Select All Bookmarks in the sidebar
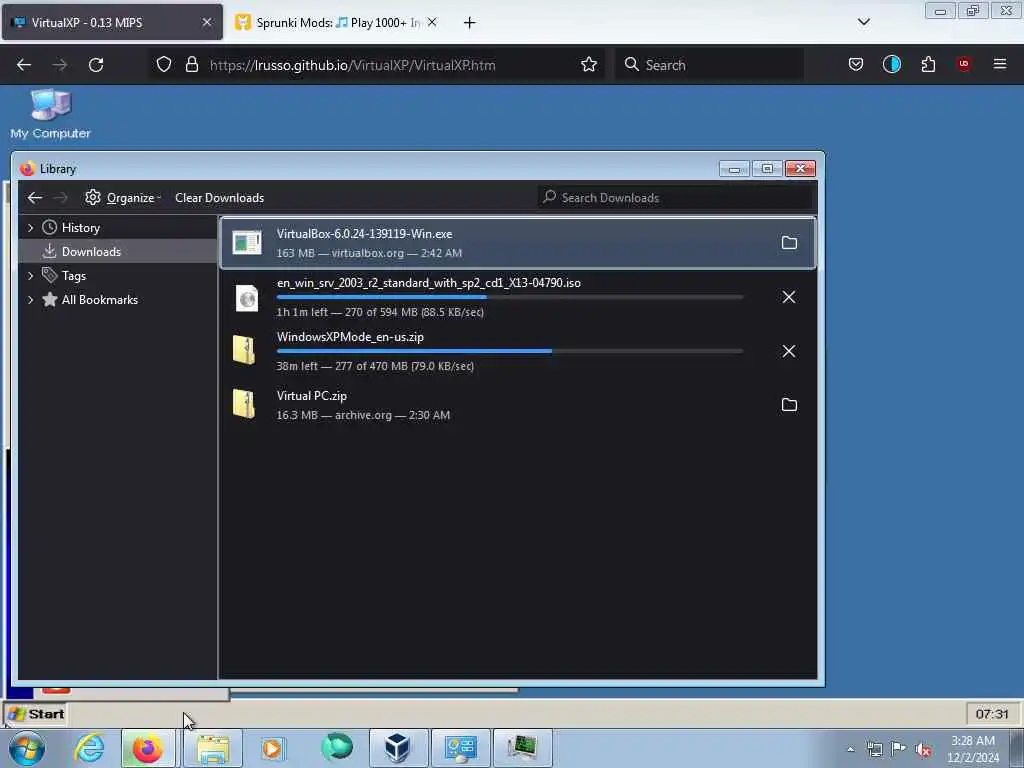Viewport: 1024px width, 768px height. (118, 300)
